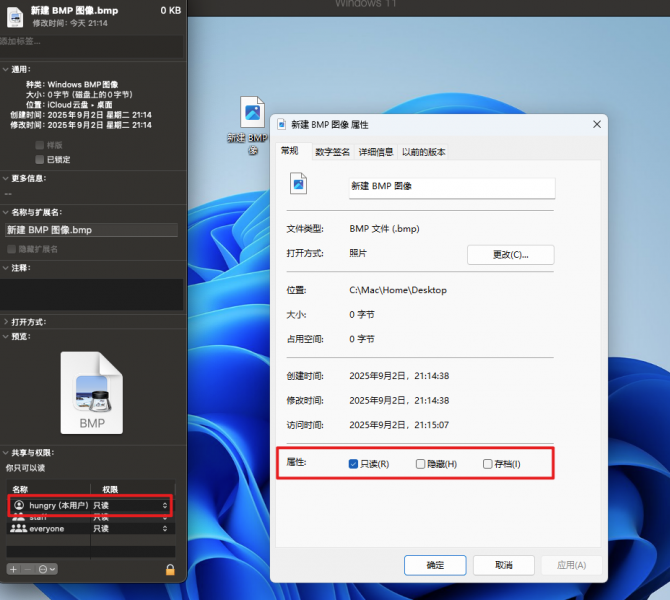The image size is (670, 600).
Task: Switch to the 以前的版本 tab
Action: click(x=423, y=152)
